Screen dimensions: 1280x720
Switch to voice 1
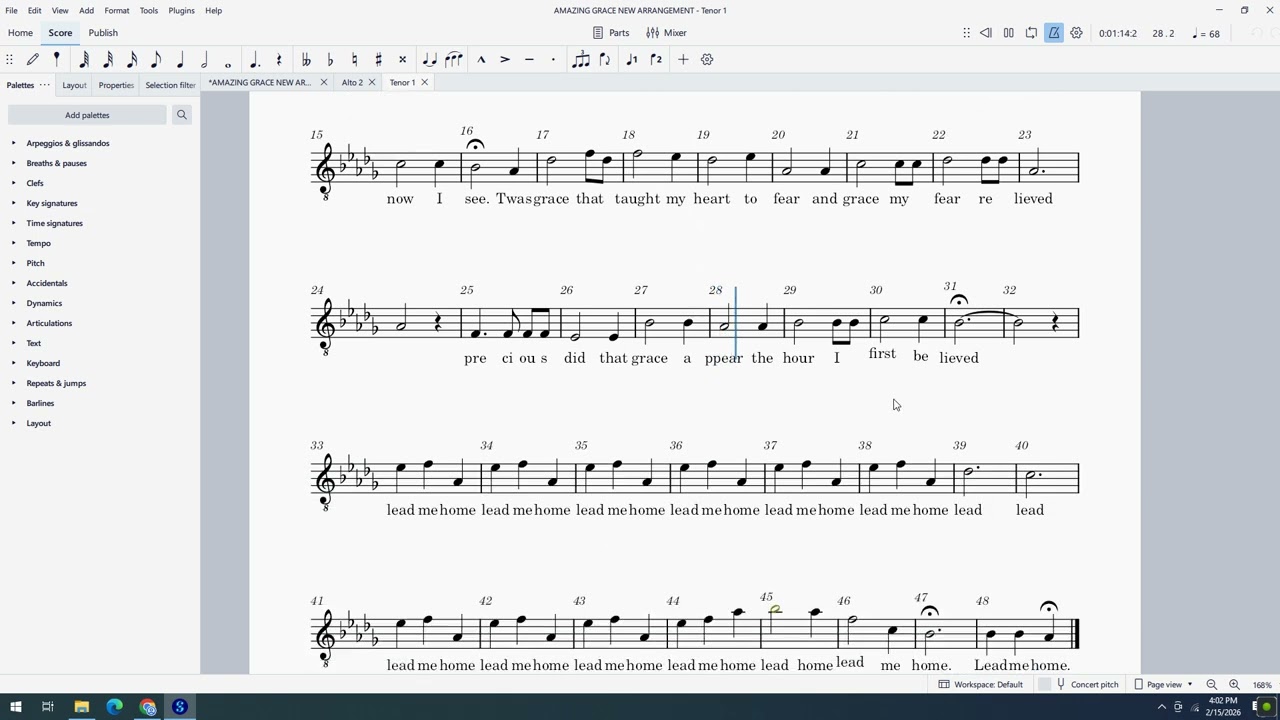[x=632, y=60]
